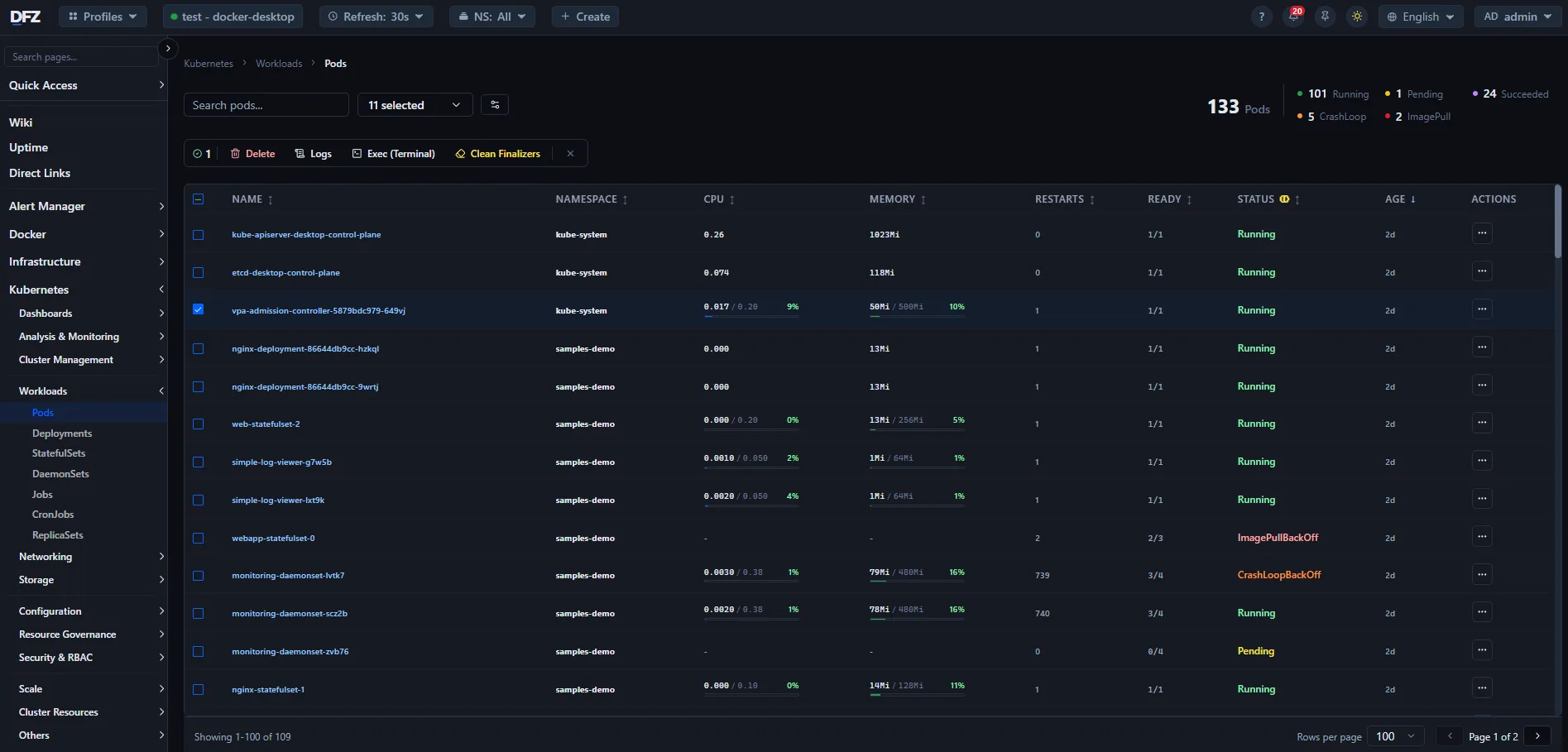Open the notifications bell with 20 alerts

[x=1292, y=17]
